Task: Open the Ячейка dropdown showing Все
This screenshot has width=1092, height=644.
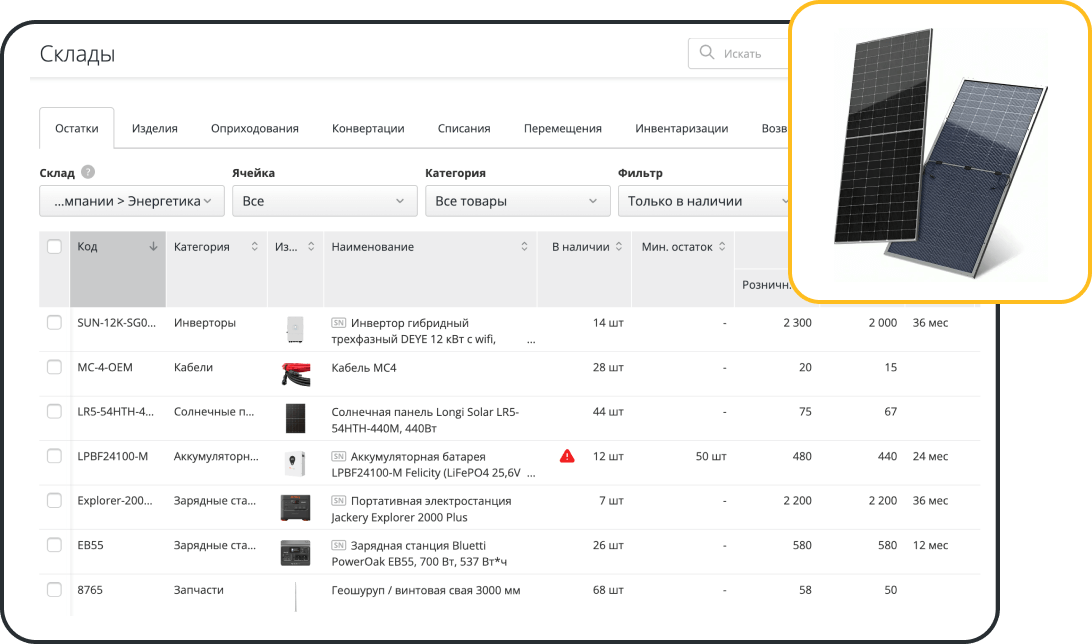Action: [x=324, y=201]
